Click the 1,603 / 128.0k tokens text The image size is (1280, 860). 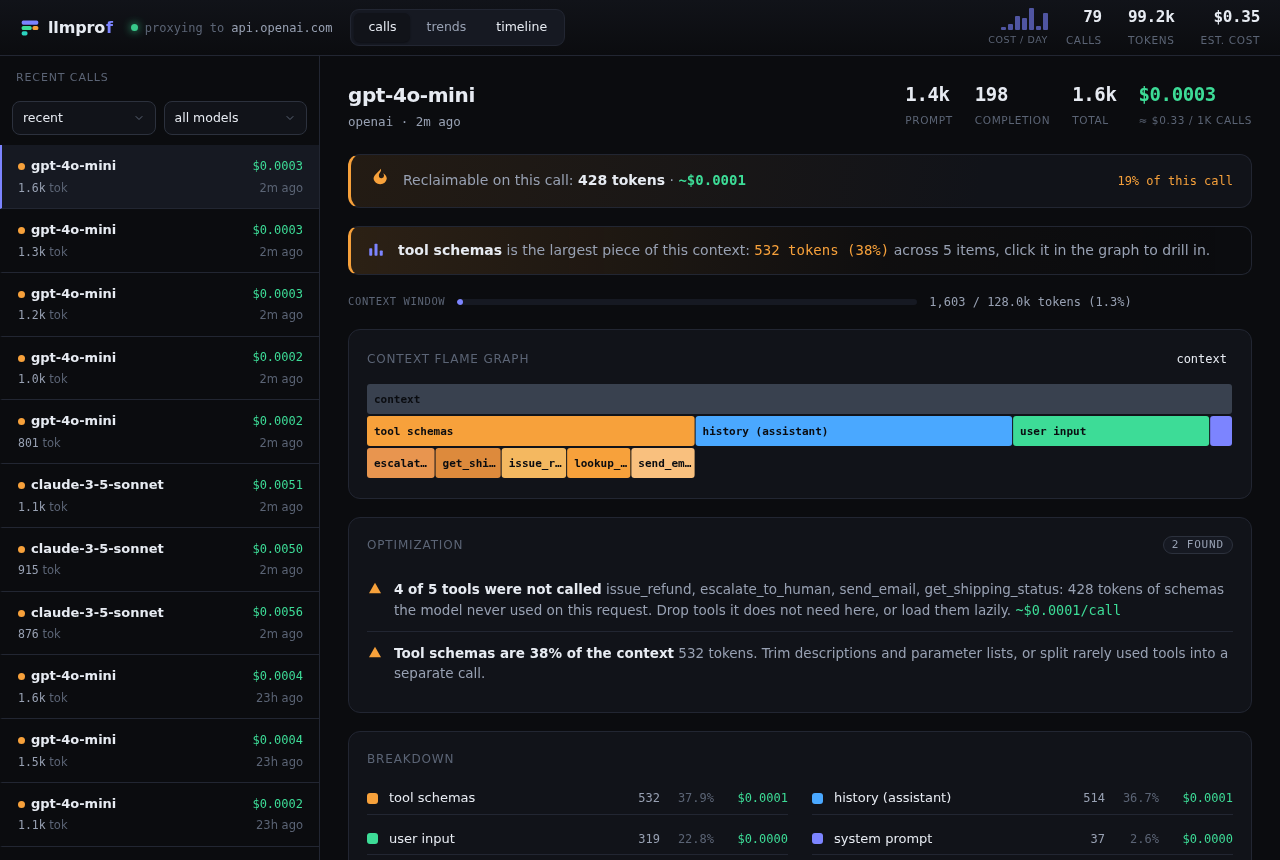point(1030,302)
